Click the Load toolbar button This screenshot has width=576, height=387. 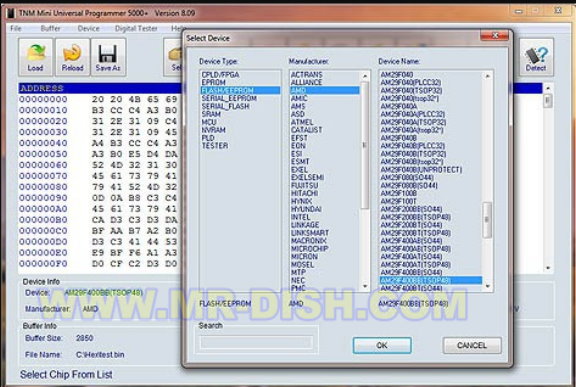(35, 57)
